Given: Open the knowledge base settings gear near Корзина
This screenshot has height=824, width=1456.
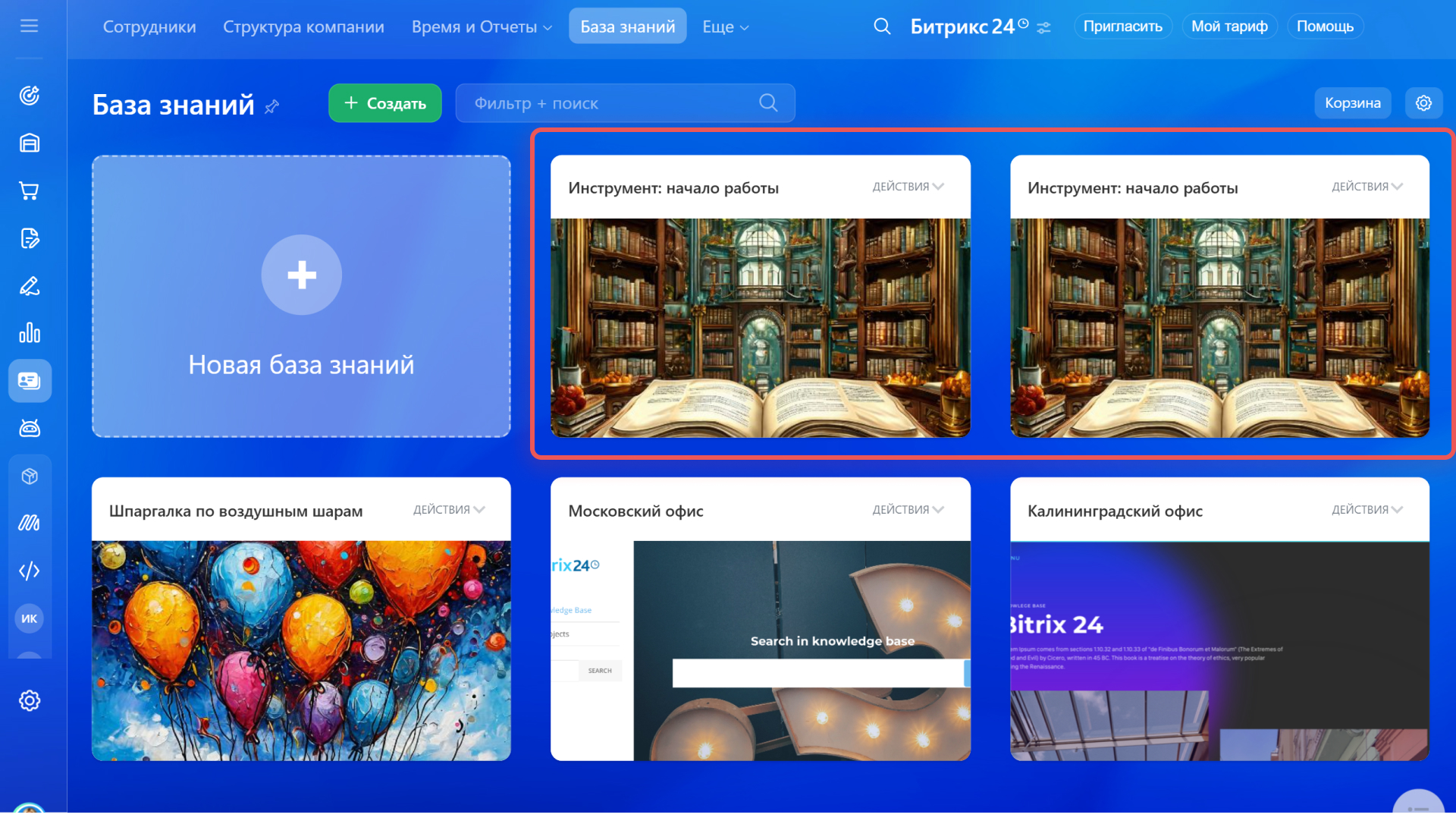Looking at the screenshot, I should pyautogui.click(x=1423, y=103).
